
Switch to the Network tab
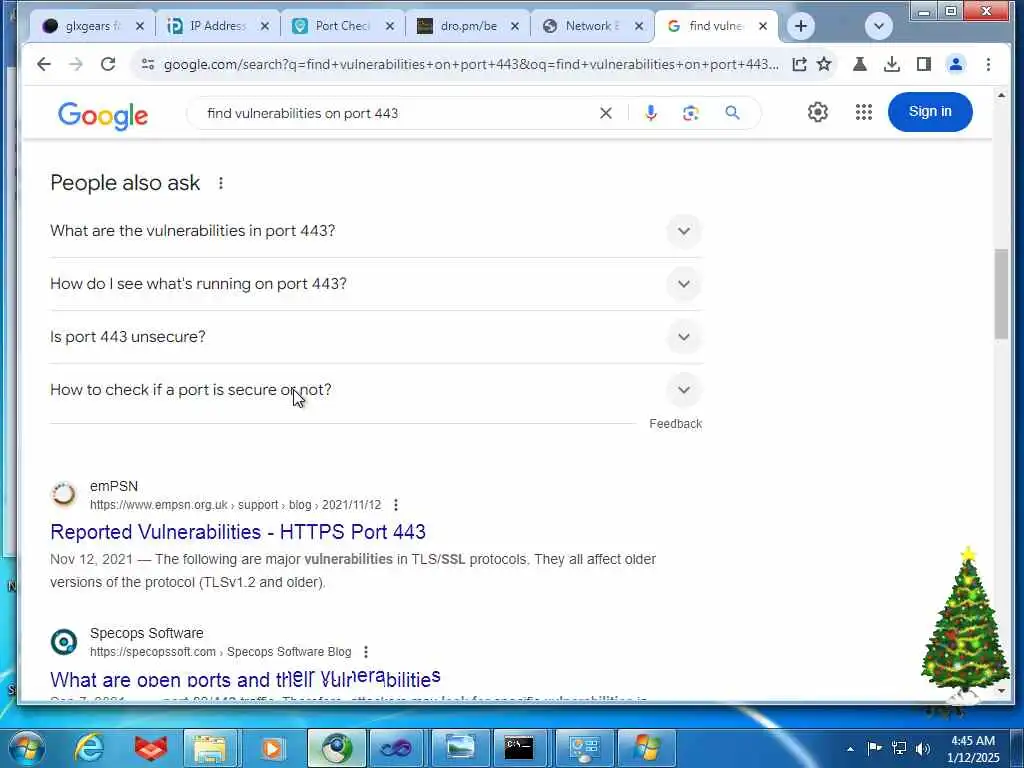(592, 26)
